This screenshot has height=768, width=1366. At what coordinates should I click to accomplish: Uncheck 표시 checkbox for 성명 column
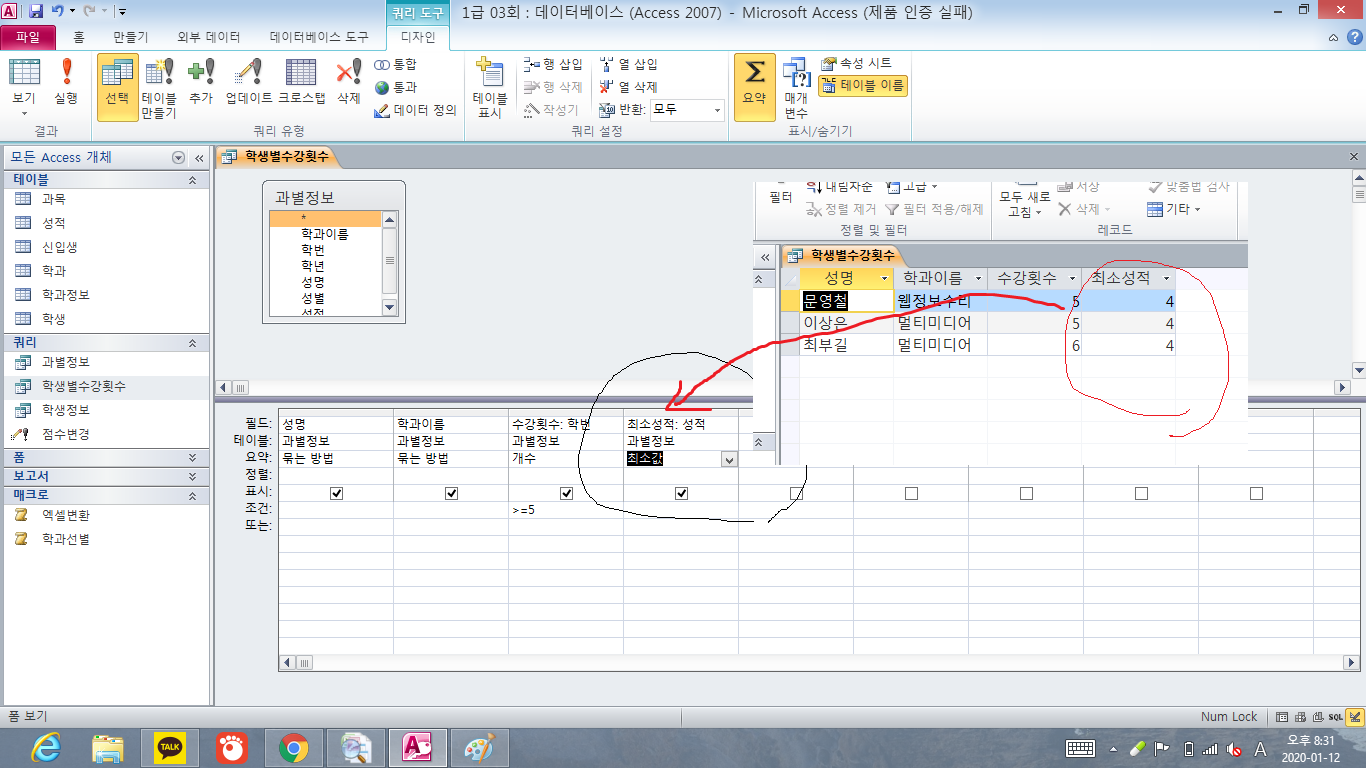[337, 493]
